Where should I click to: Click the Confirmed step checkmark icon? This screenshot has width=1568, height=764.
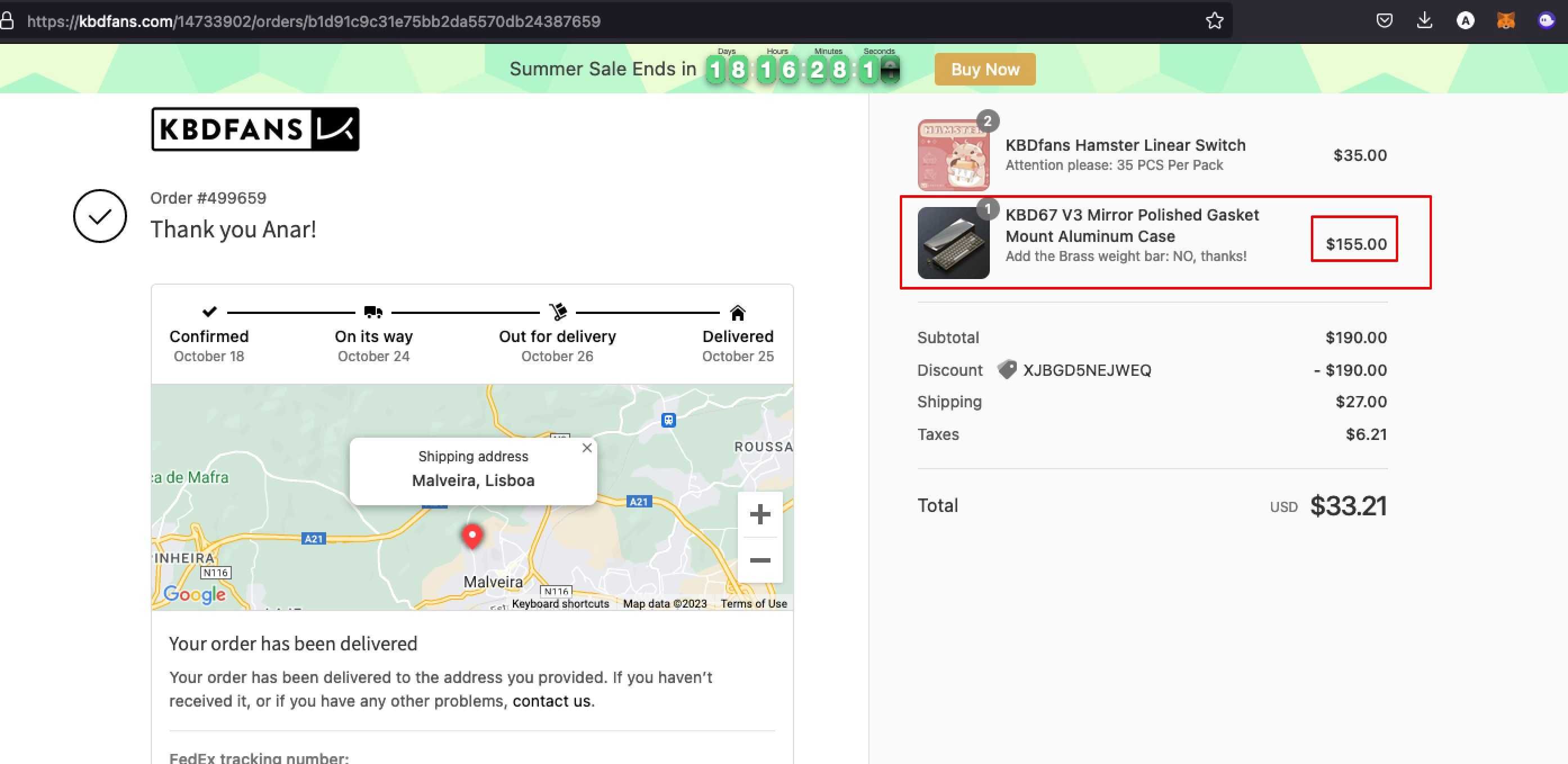pyautogui.click(x=209, y=312)
